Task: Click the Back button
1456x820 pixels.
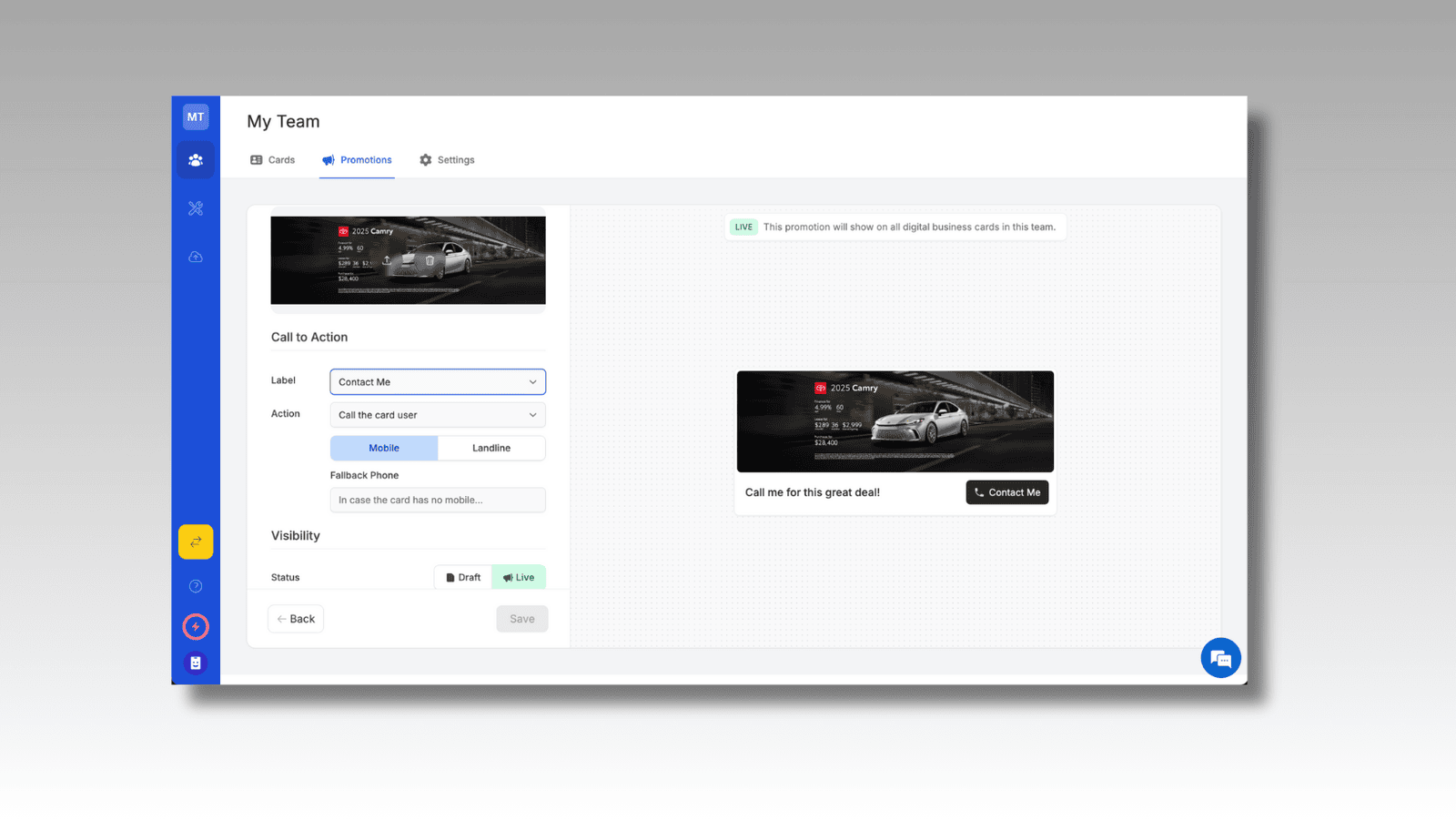Action: point(296,619)
